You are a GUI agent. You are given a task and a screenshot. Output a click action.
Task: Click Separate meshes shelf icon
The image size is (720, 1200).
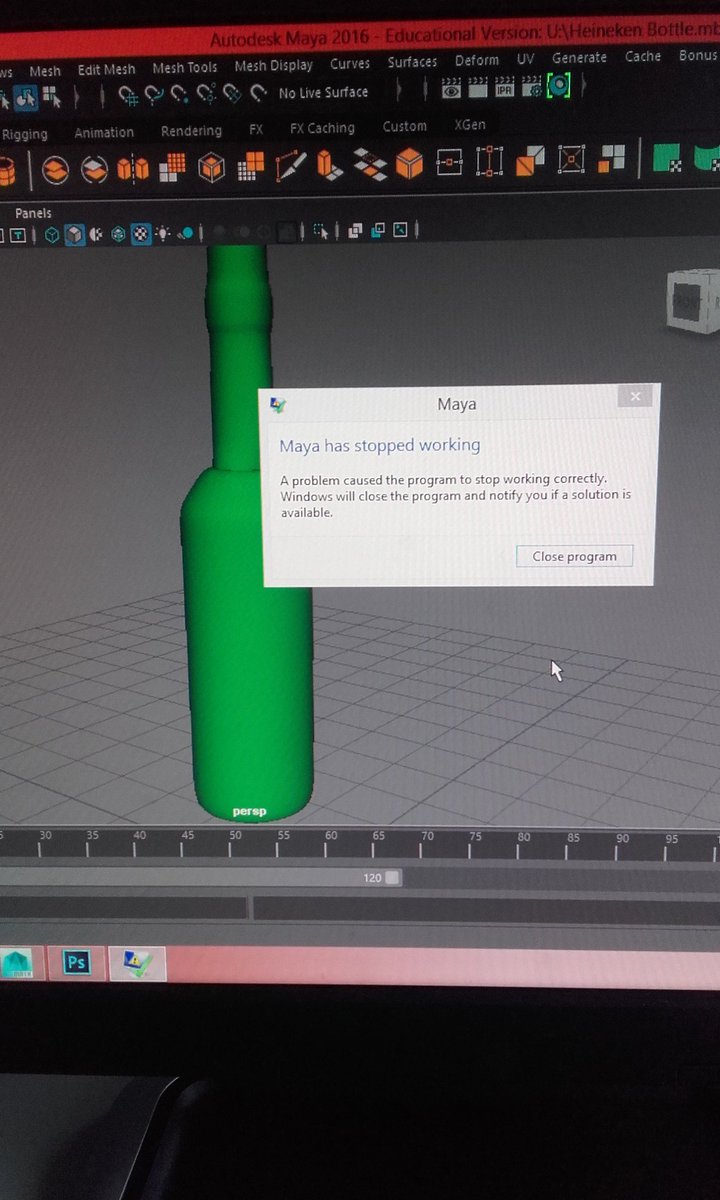pyautogui.click(x=94, y=169)
